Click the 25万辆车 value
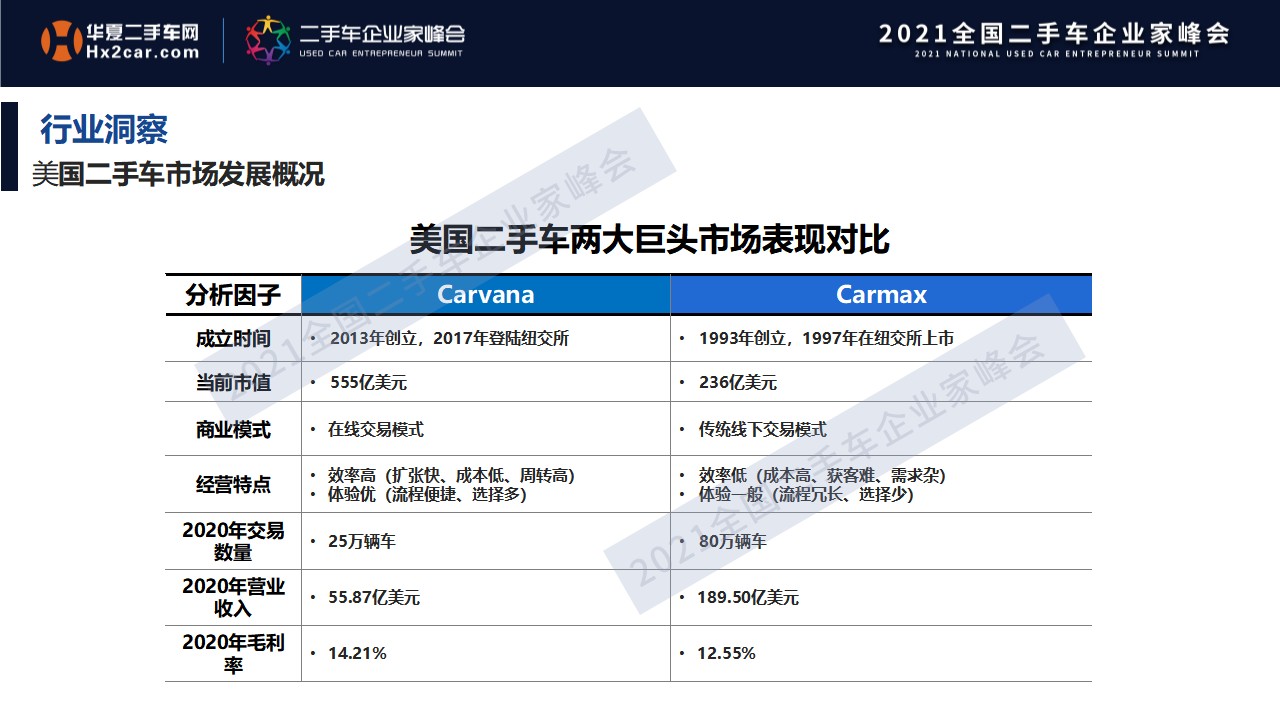This screenshot has width=1280, height=720. [x=362, y=541]
